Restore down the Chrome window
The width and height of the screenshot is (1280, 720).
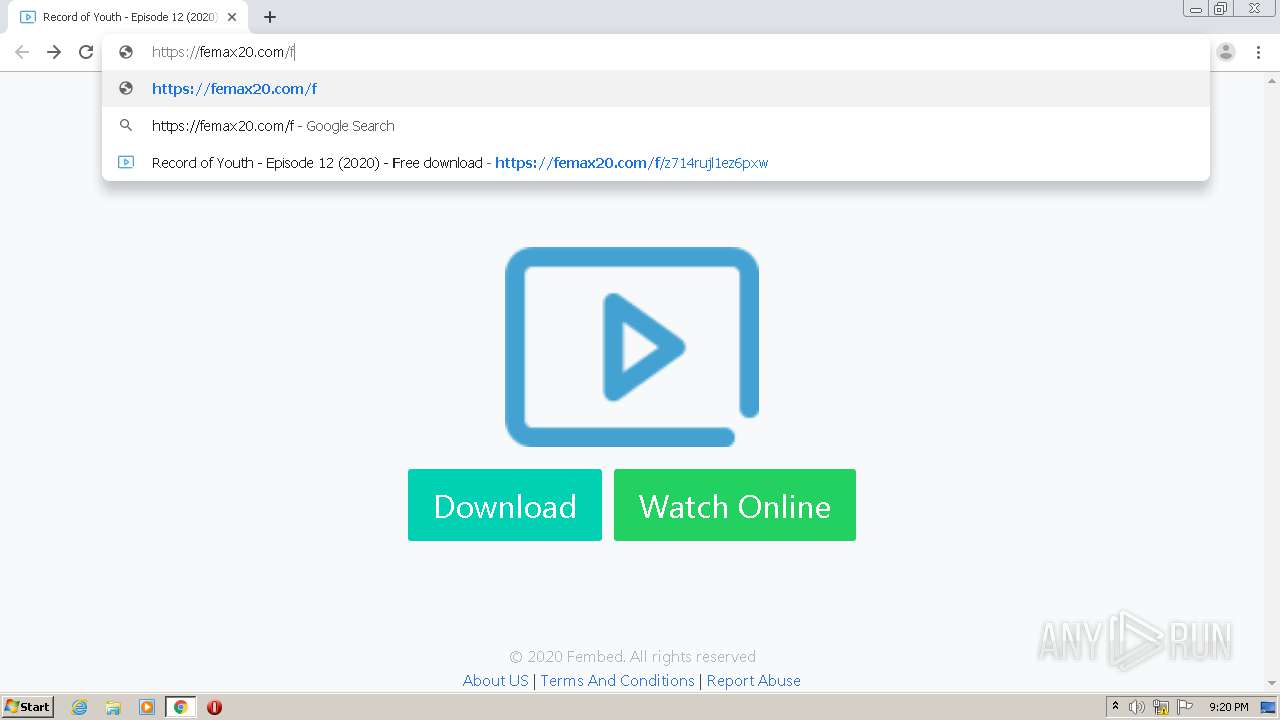[x=1221, y=9]
